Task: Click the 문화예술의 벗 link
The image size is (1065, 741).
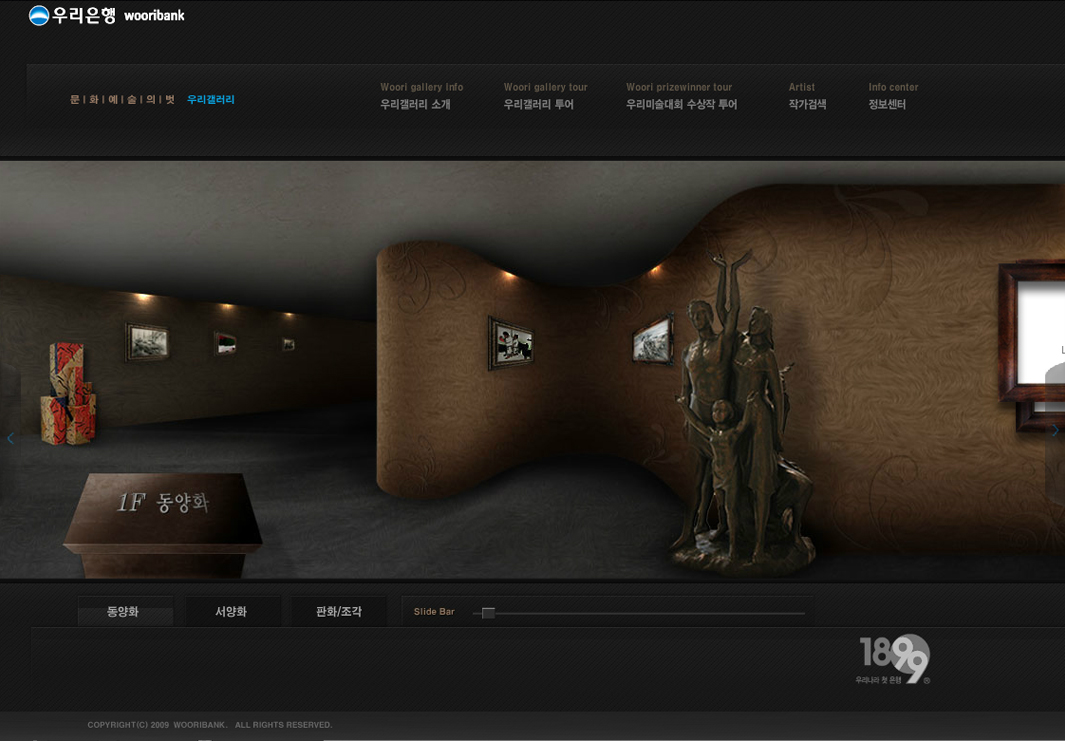Action: pos(122,100)
